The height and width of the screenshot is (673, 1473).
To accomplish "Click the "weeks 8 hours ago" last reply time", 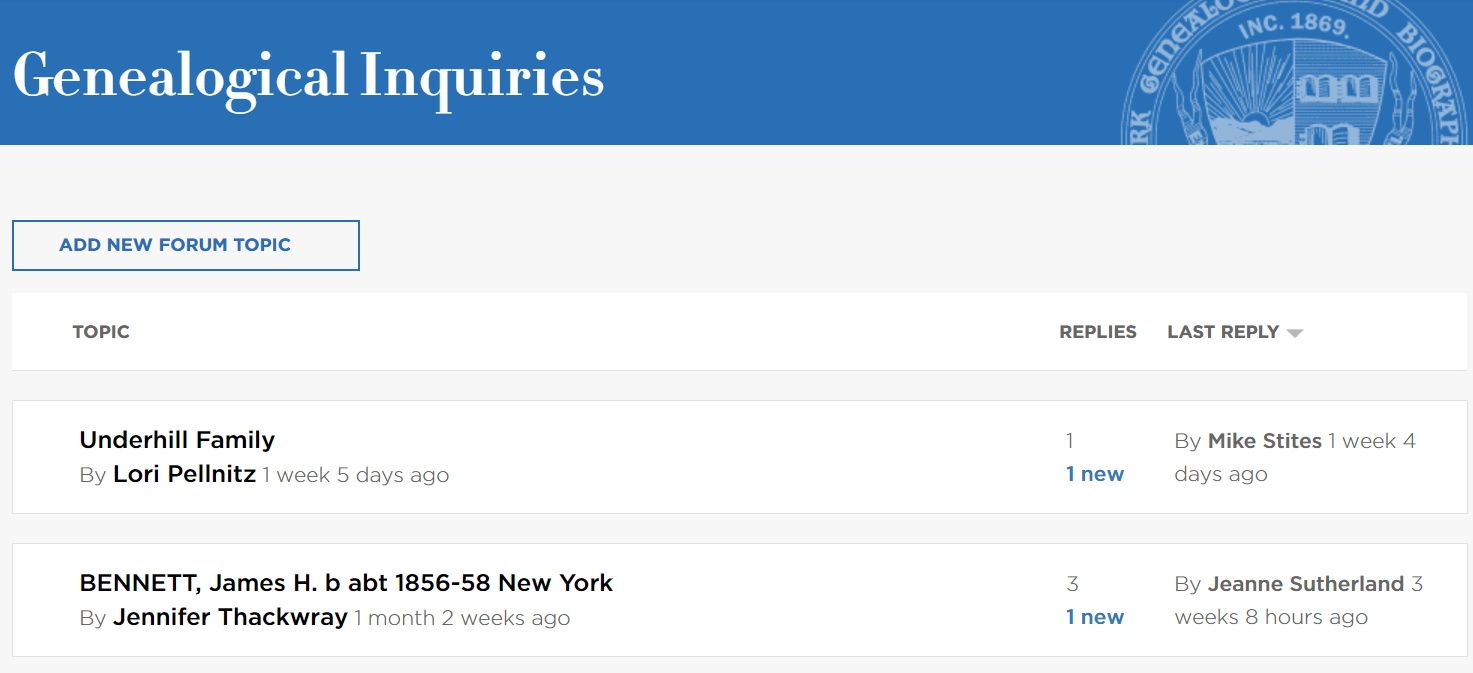I will click(x=1271, y=618).
